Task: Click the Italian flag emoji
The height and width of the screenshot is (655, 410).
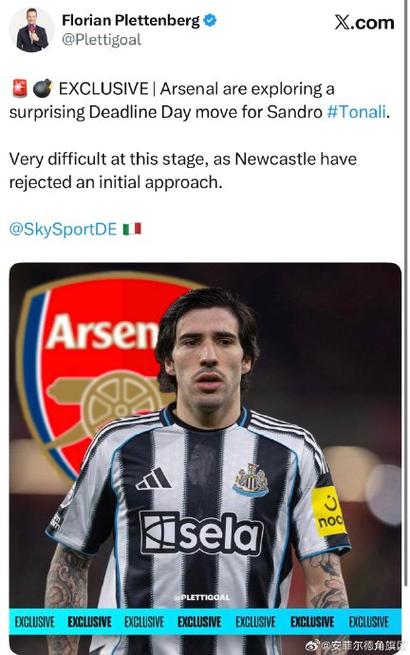Action: coord(132,229)
